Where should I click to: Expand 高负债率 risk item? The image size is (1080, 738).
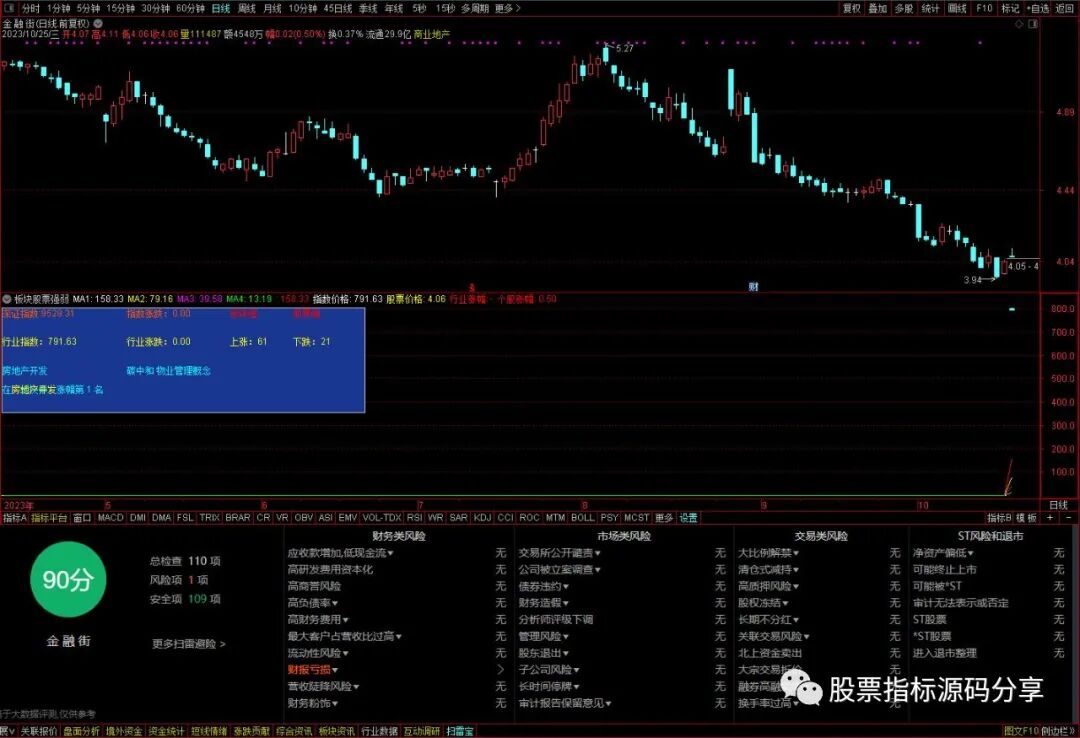pos(312,603)
